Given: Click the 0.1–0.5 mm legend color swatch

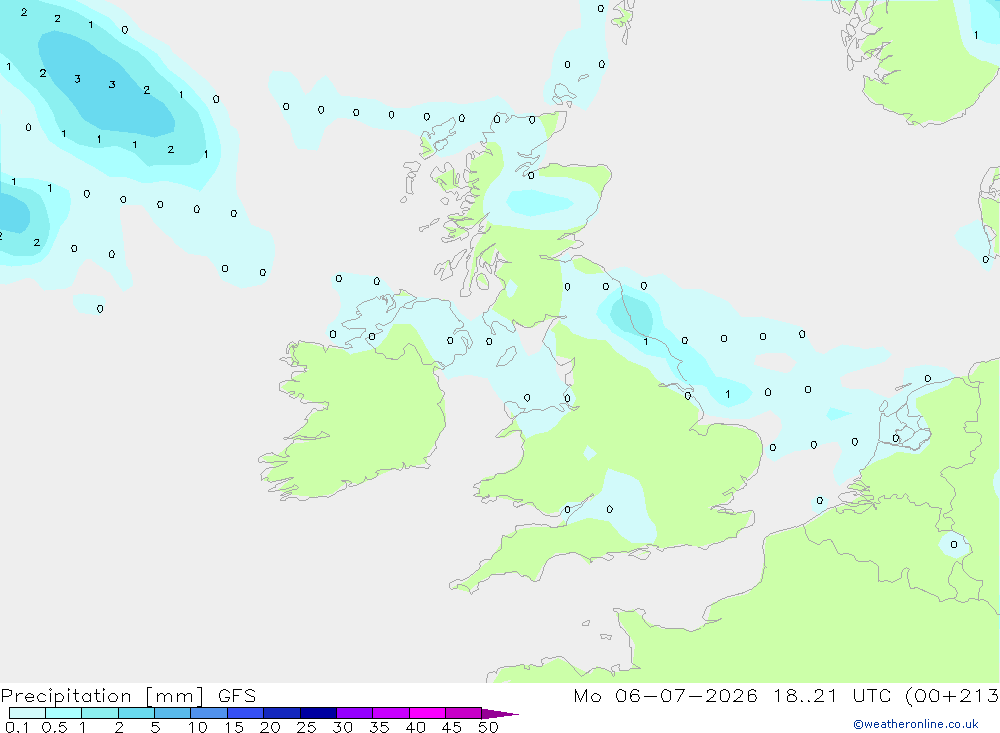Looking at the screenshot, I should point(27,713).
